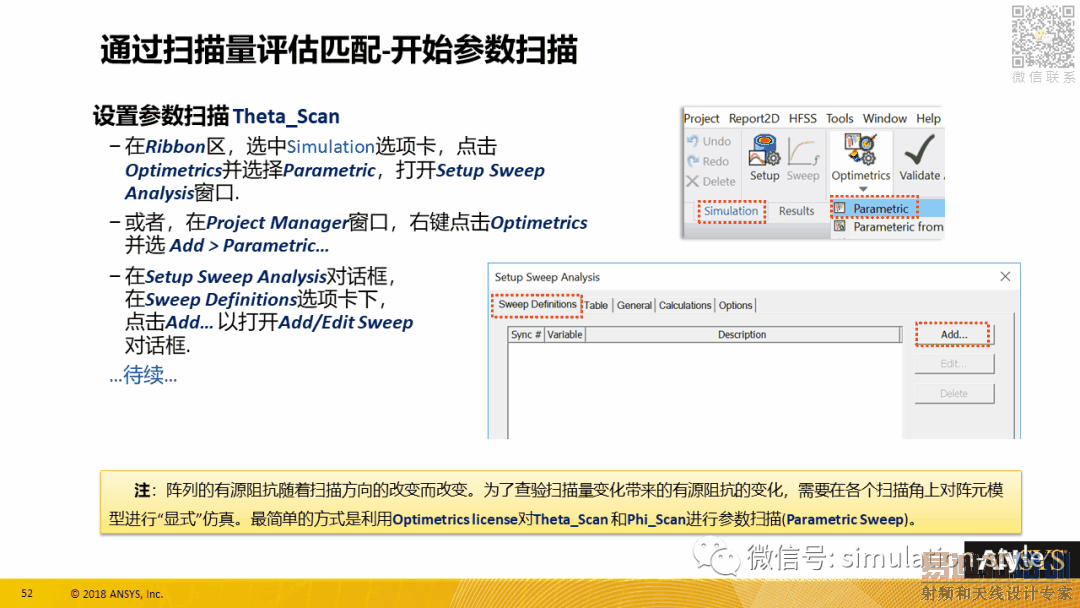Viewport: 1080px width, 608px height.
Task: Open the Window menu
Action: click(x=884, y=118)
